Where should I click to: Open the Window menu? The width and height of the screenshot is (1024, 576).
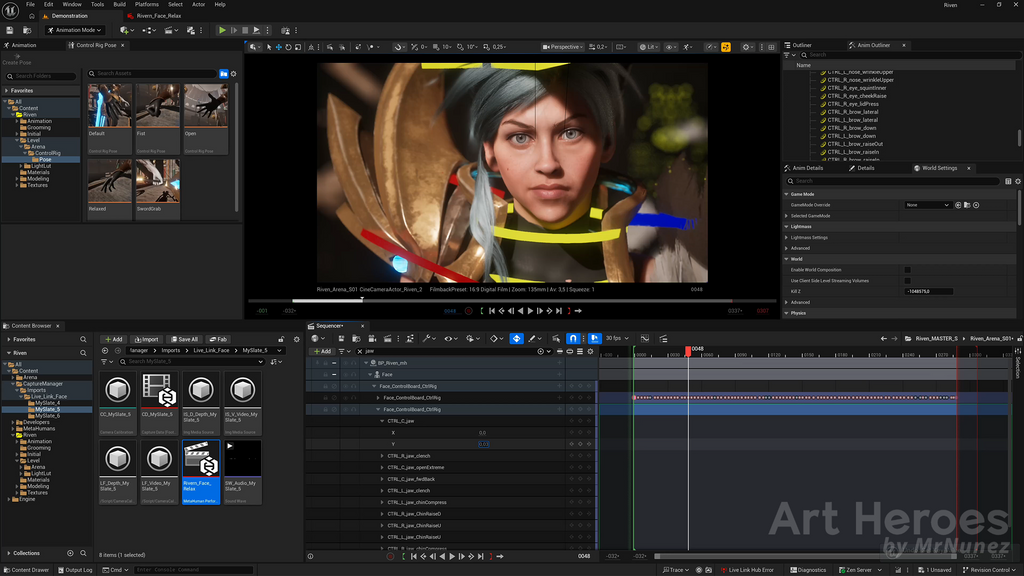coord(72,5)
